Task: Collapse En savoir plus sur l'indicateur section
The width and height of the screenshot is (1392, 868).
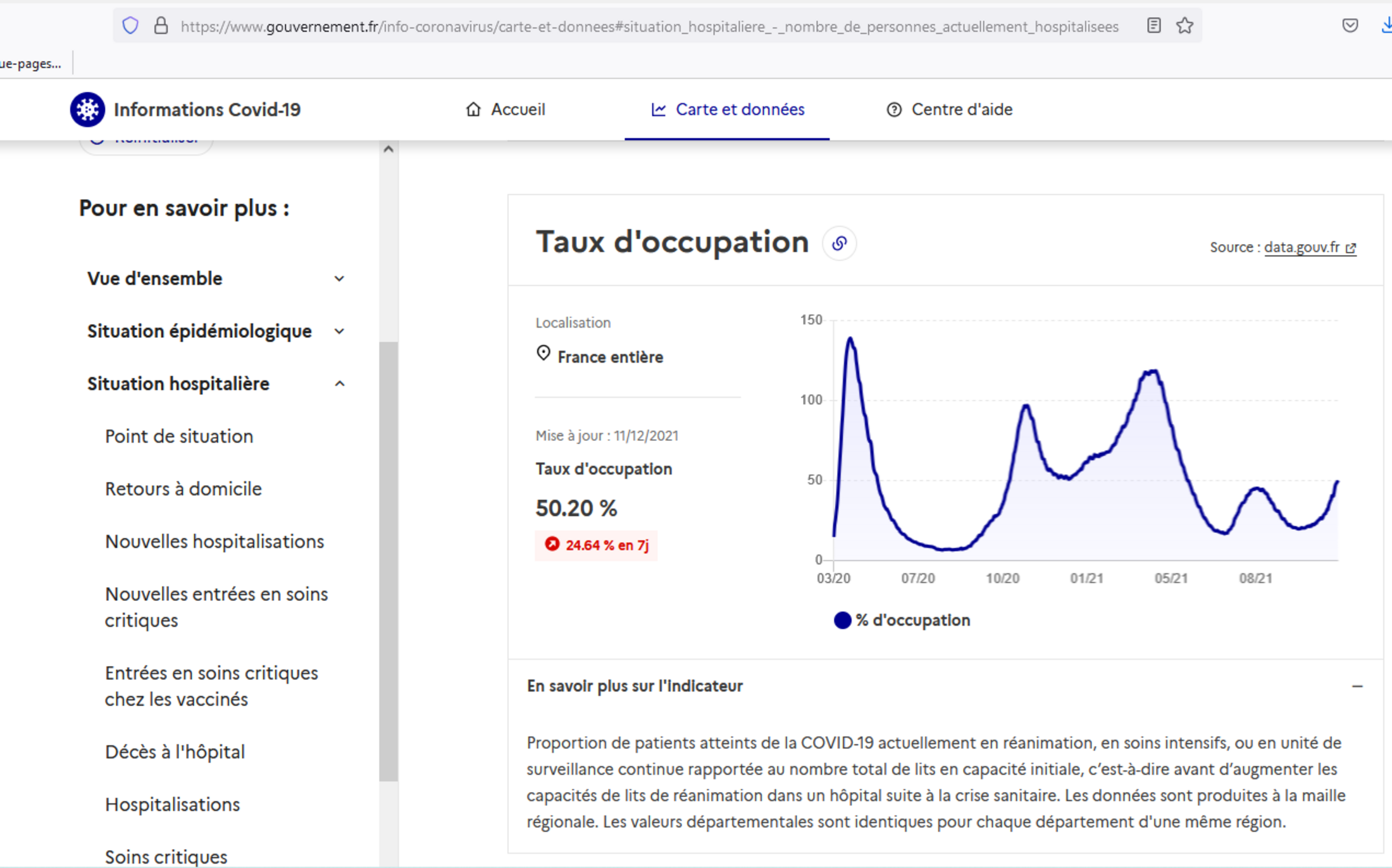Action: (x=1357, y=686)
